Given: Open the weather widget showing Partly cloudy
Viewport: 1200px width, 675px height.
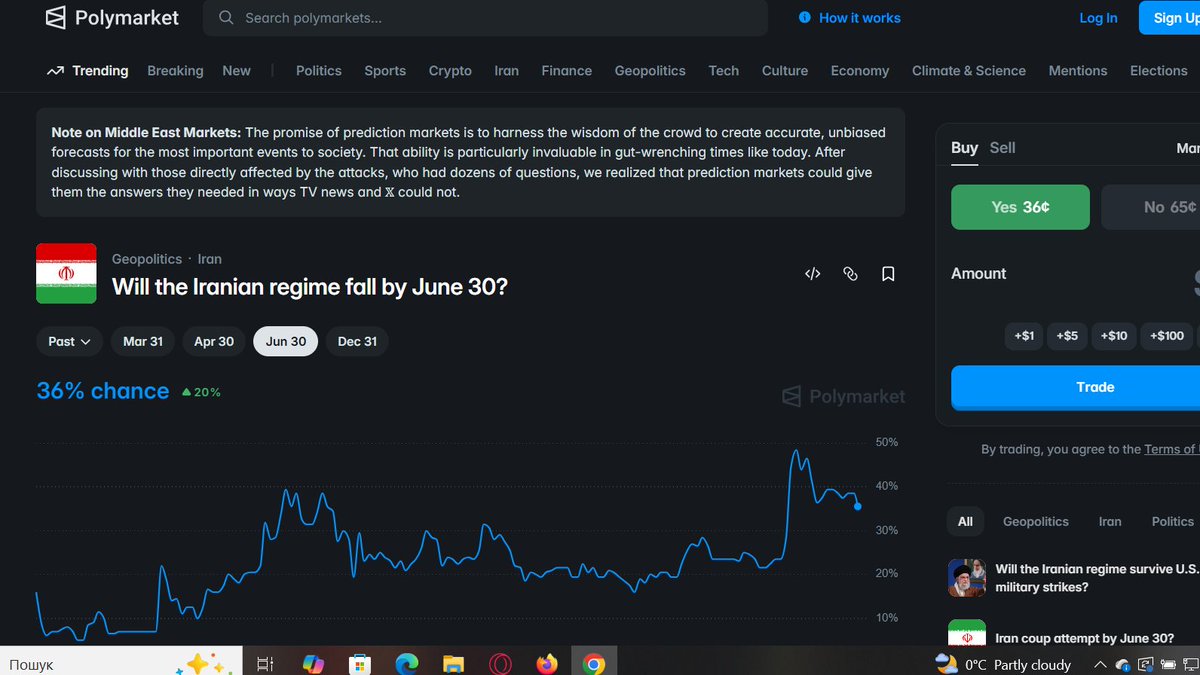Looking at the screenshot, I should click(x=1003, y=664).
